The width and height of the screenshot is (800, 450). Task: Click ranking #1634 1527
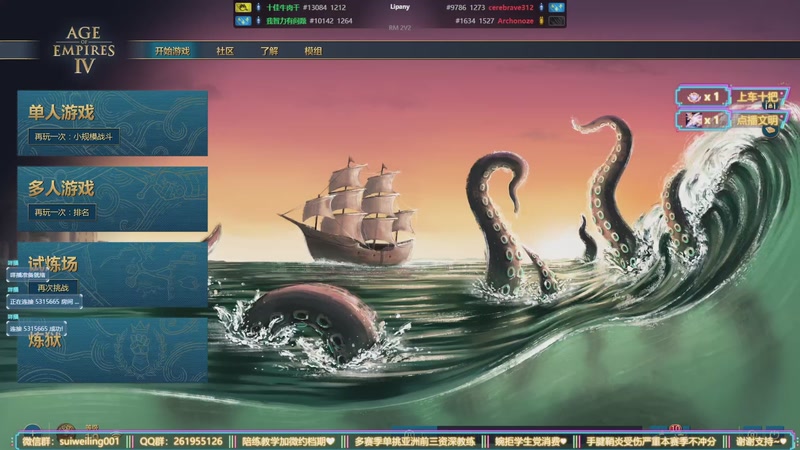click(474, 21)
